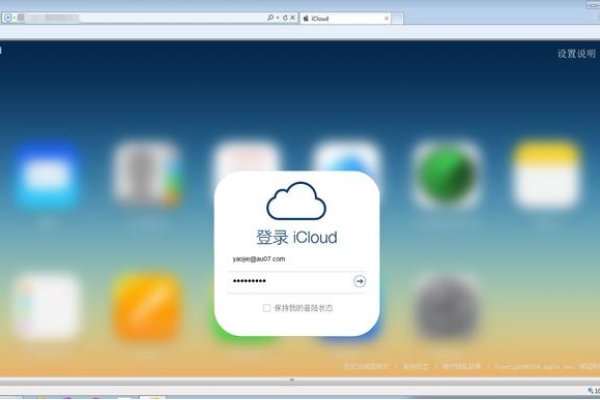The height and width of the screenshot is (400, 600).
Task: Open a new blank tab
Action: 397,18
